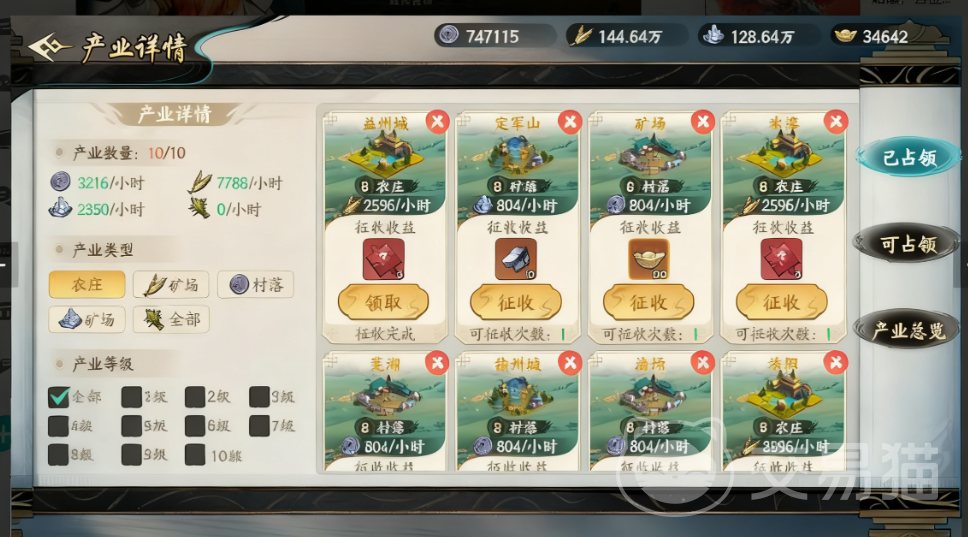Check the 7级 level filter box
Screen dimensions: 968x537
(x=259, y=426)
